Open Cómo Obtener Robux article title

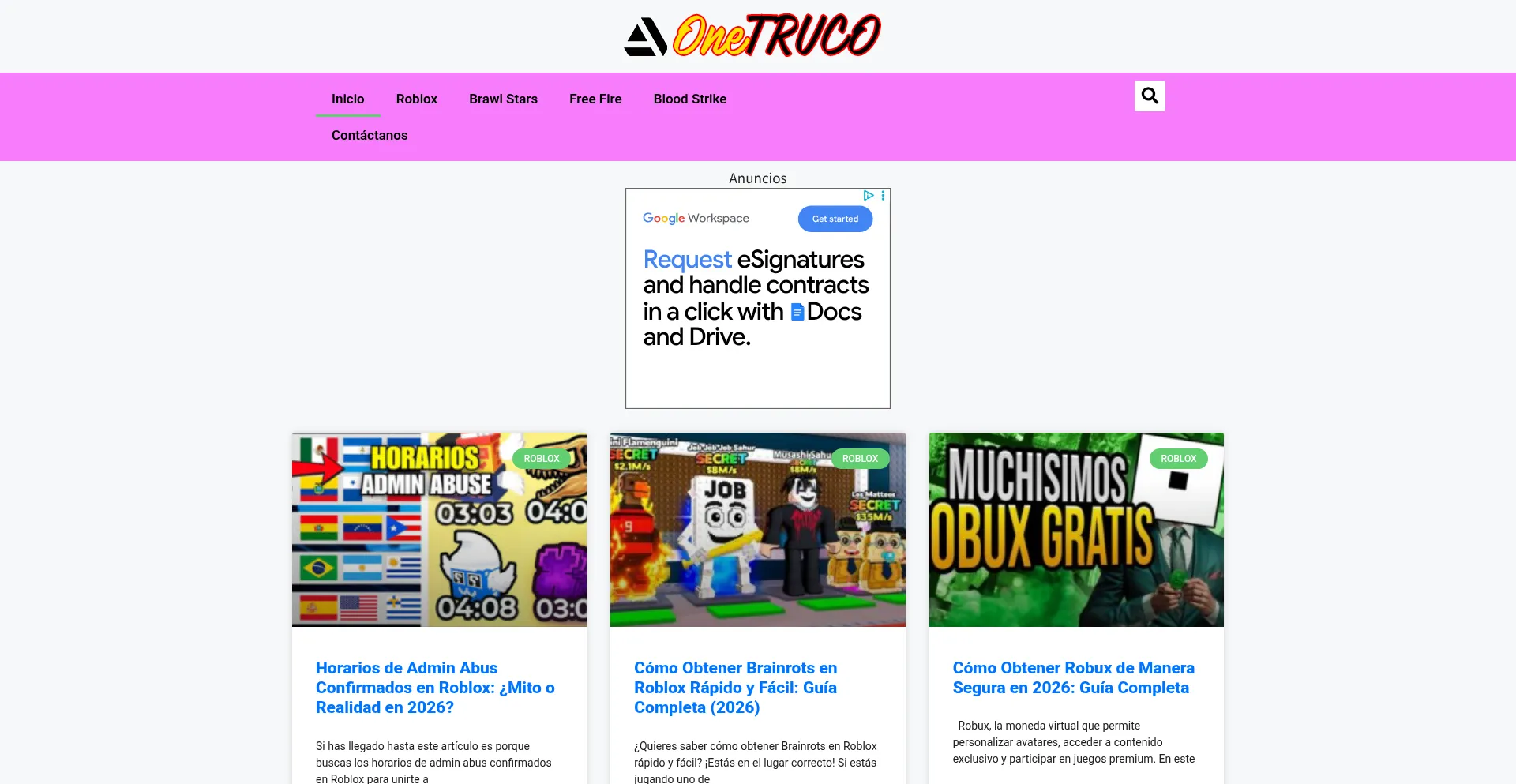[1073, 677]
